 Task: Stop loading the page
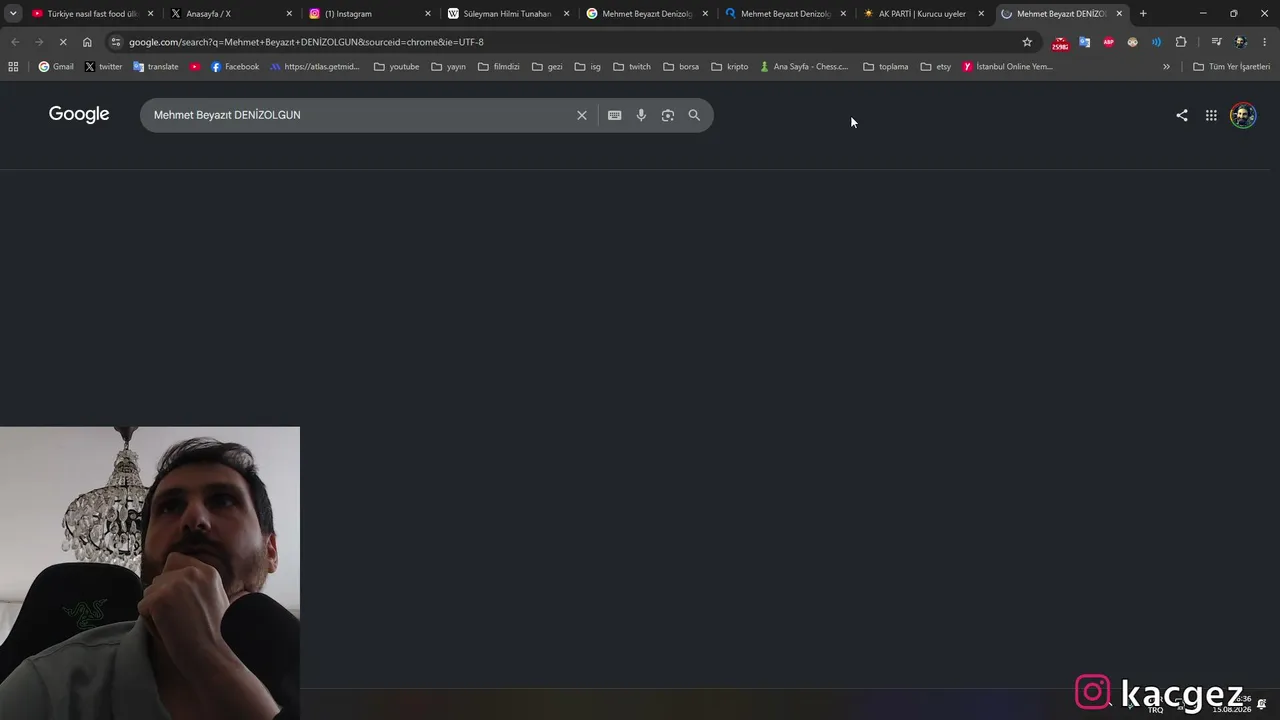[62, 42]
